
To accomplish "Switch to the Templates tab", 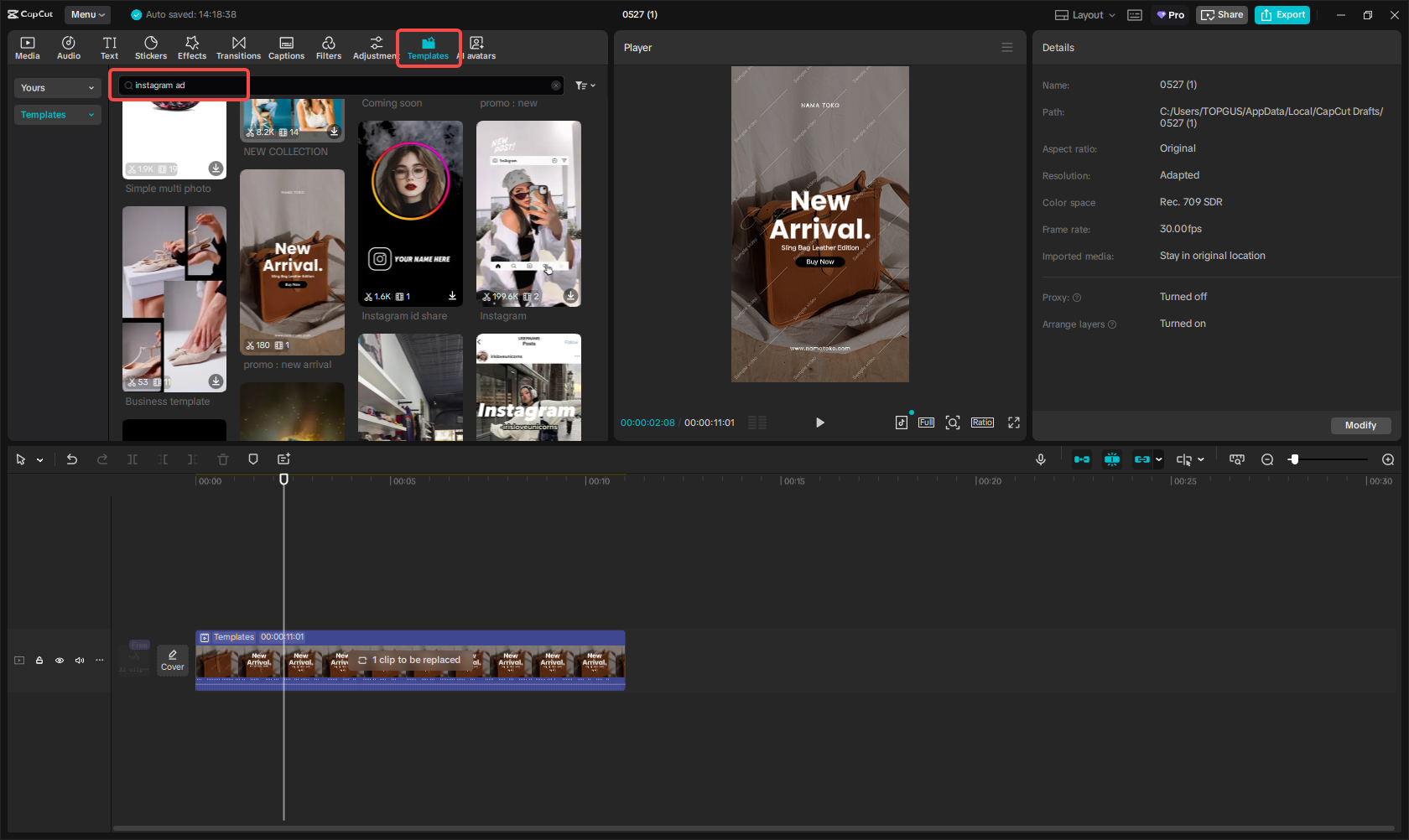I will click(429, 46).
